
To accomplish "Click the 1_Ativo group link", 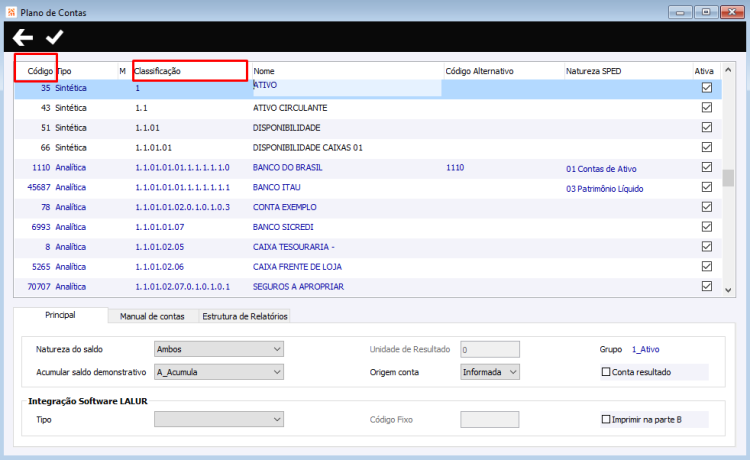I will [645, 349].
